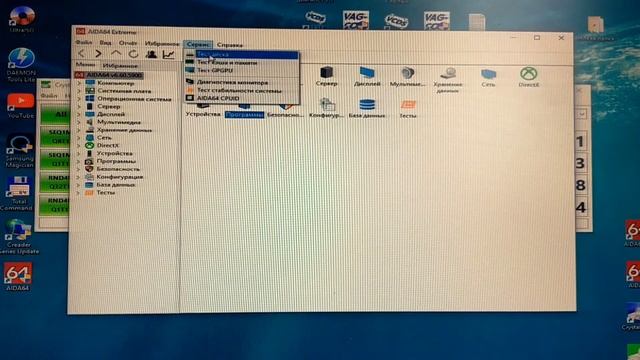Screen dimensions: 640x360
Task: Open the Отчёт menu
Action: 128,43
